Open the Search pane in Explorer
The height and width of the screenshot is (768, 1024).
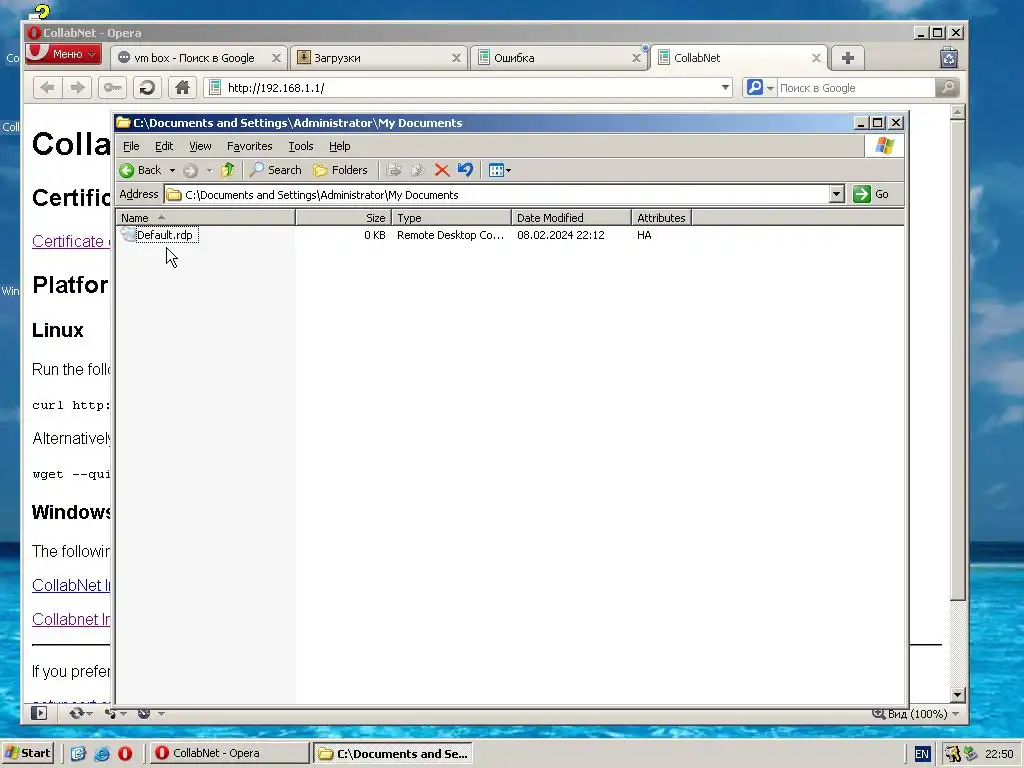coord(276,170)
